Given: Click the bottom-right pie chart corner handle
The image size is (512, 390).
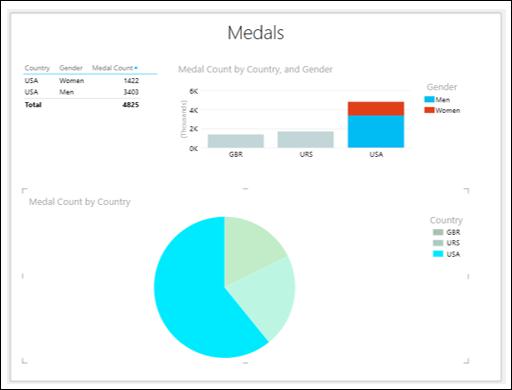Looking at the screenshot, I should point(466,361).
